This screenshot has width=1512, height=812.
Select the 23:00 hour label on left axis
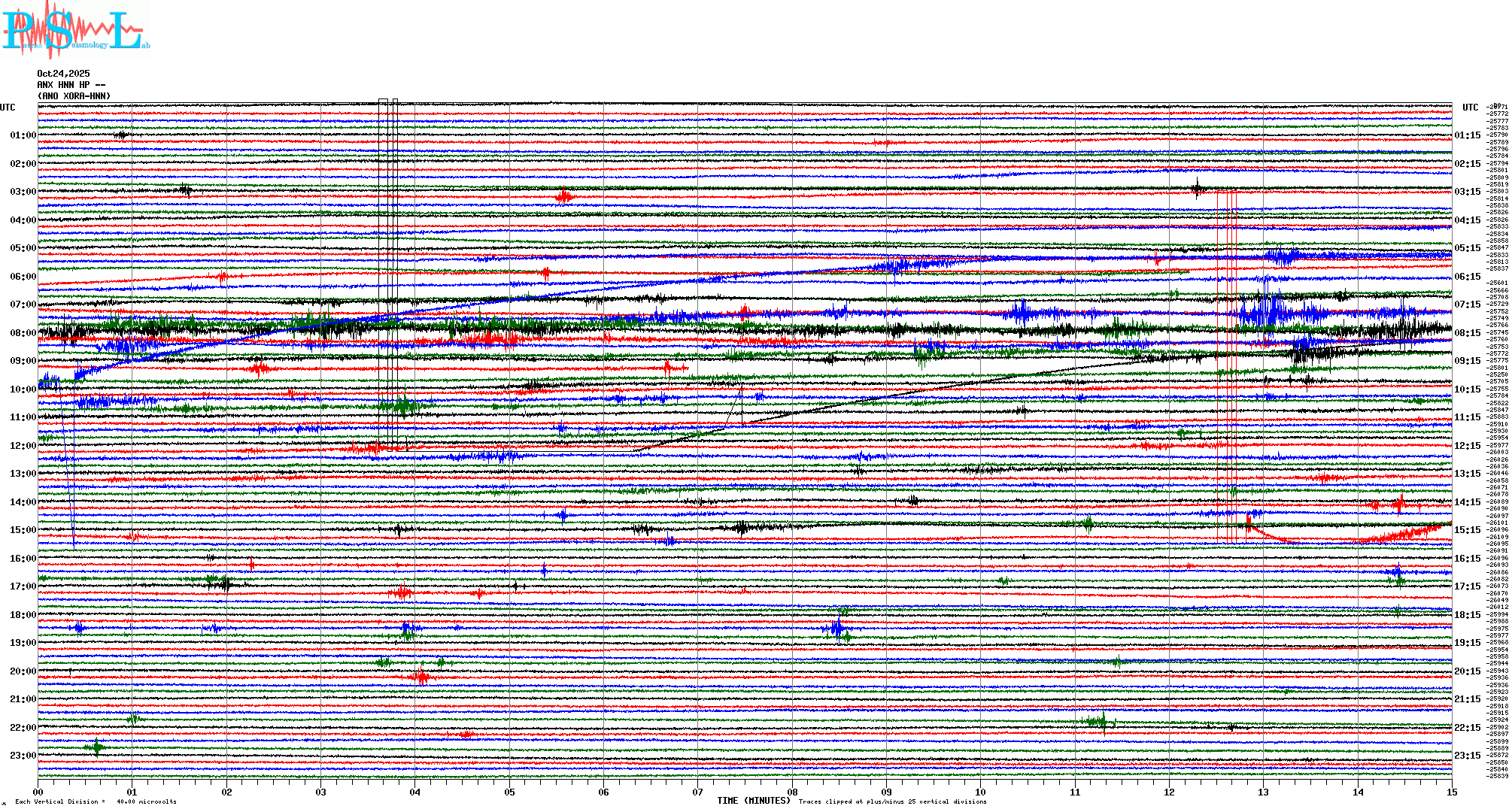pyautogui.click(x=23, y=756)
